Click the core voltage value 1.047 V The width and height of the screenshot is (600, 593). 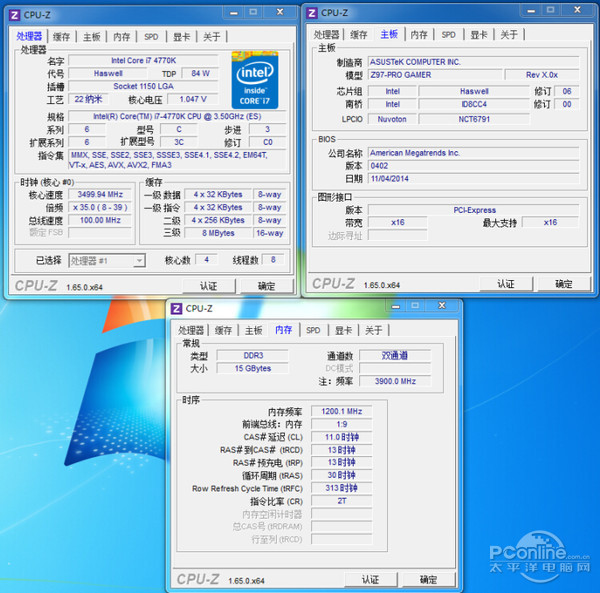193,99
